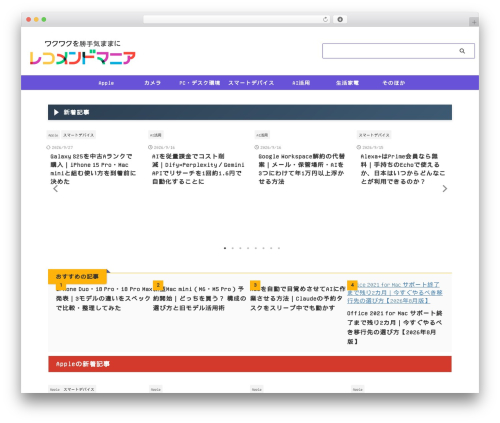The height and width of the screenshot is (423, 500).
Task: Open the PC・デスク環境 menu category
Action: point(199,83)
